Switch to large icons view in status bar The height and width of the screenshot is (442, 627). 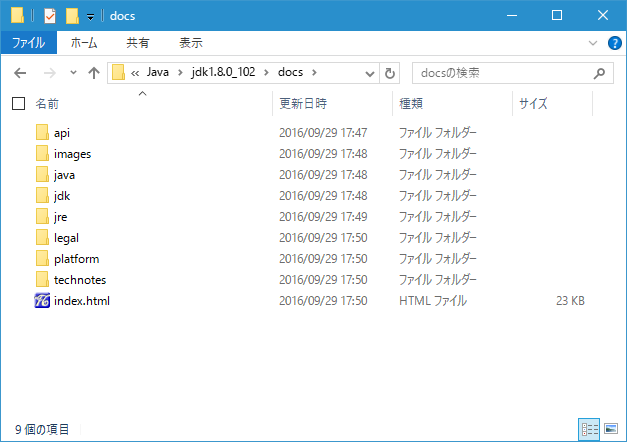pyautogui.click(x=611, y=429)
